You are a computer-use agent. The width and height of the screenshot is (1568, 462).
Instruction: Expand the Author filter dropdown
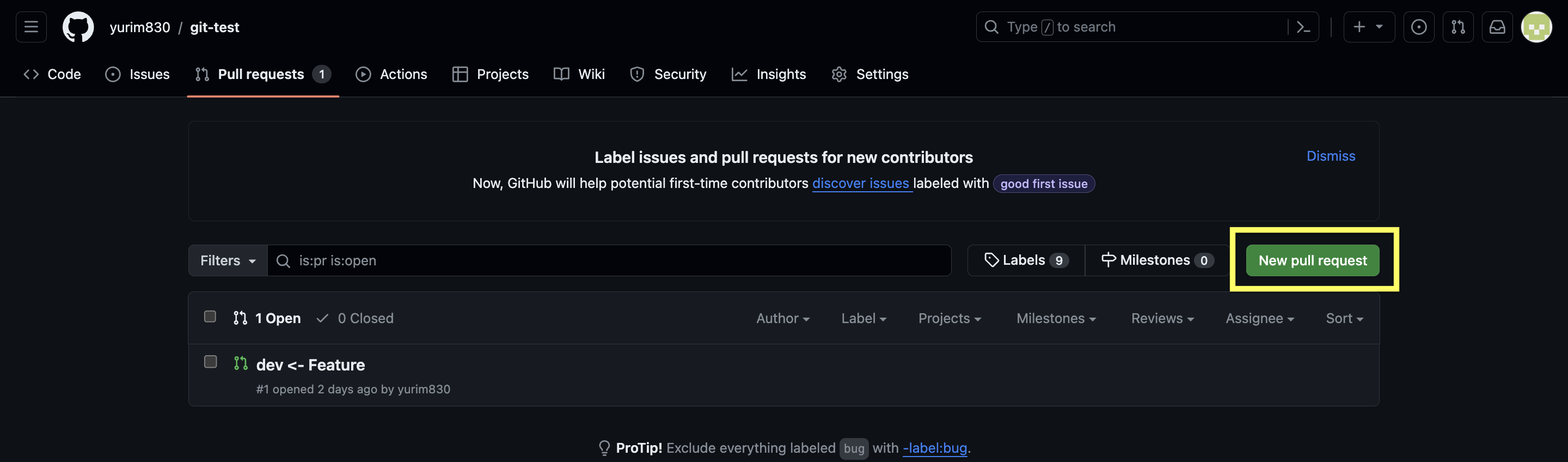point(783,318)
